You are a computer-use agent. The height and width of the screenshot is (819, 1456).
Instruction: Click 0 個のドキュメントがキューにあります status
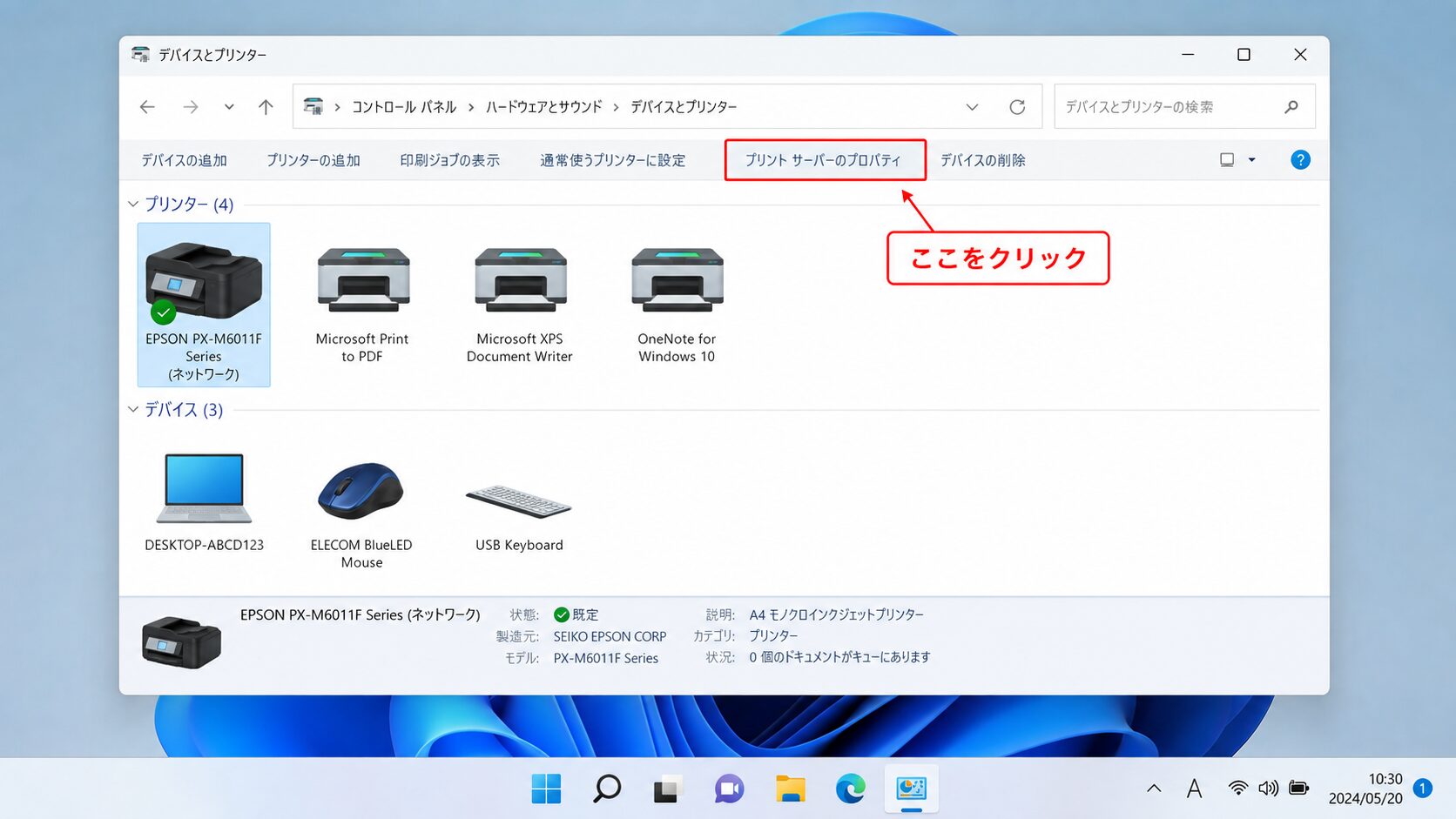(839, 657)
